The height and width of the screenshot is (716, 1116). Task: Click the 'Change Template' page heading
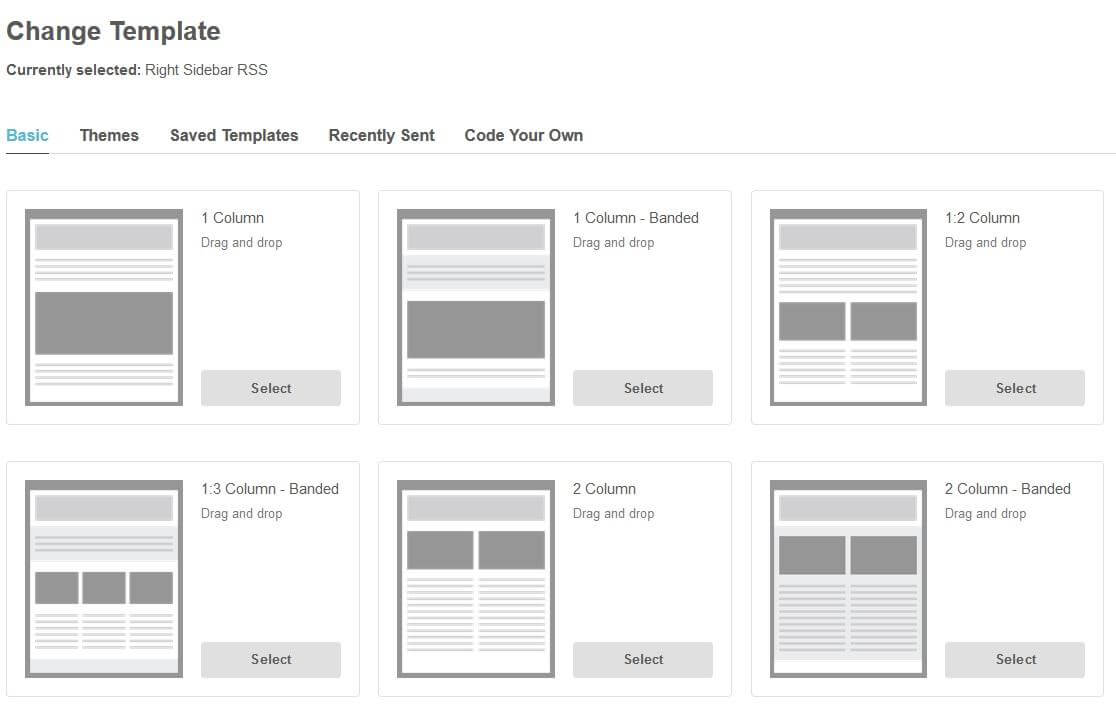tap(113, 31)
